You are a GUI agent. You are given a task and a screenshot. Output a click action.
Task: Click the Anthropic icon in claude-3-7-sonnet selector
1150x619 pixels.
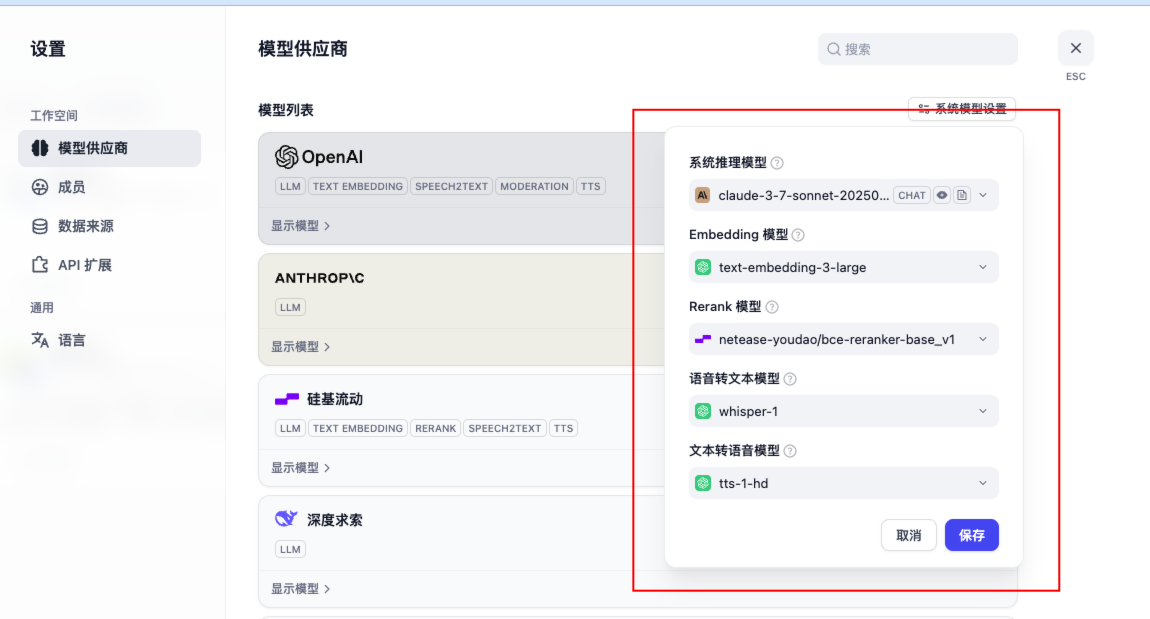tap(703, 195)
